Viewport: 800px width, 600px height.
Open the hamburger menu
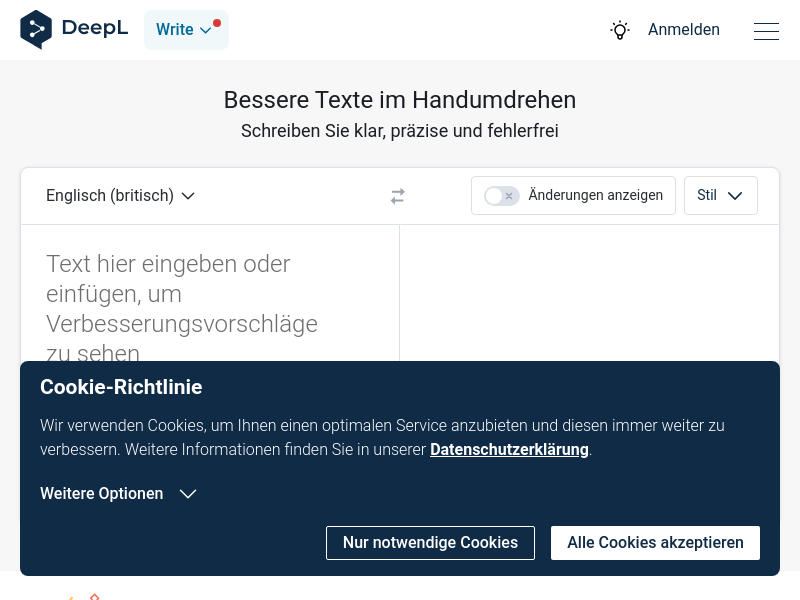coord(766,31)
